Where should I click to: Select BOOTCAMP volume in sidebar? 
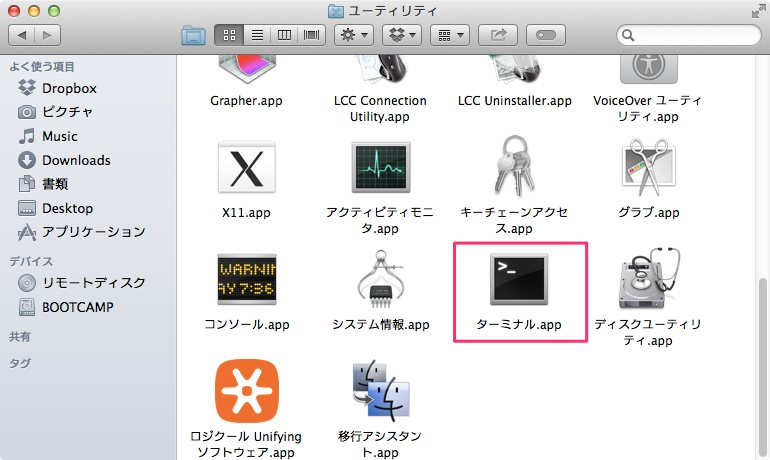pyautogui.click(x=66, y=307)
